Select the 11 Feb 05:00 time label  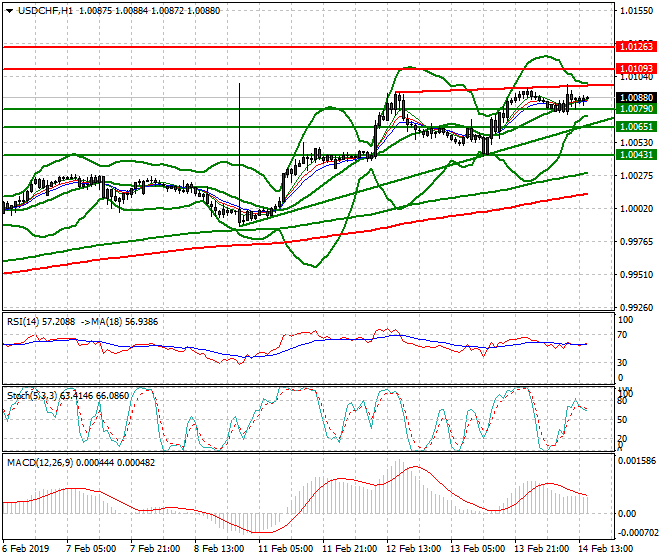[x=285, y=549]
